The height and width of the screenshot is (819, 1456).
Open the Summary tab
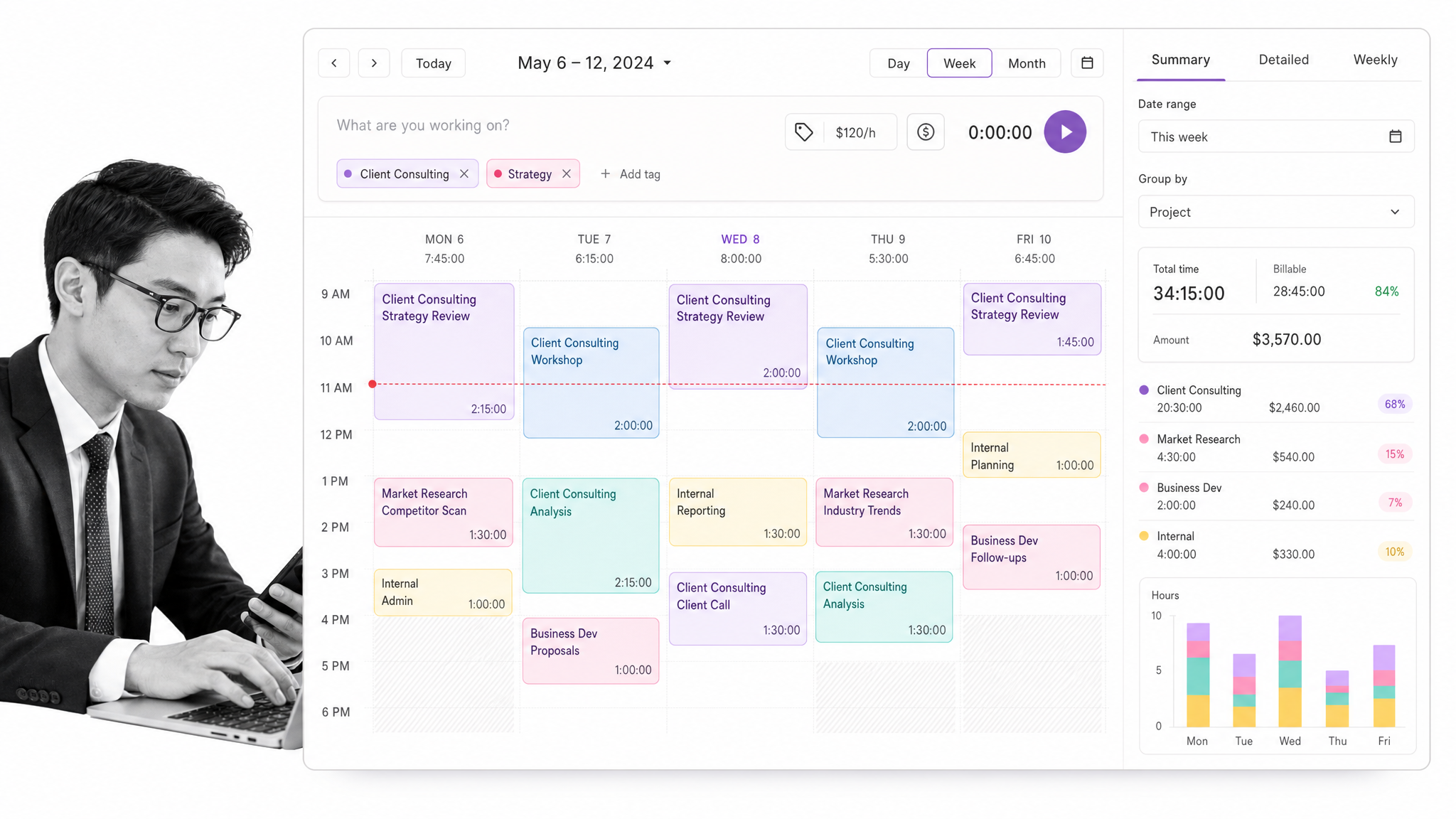[x=1180, y=60]
